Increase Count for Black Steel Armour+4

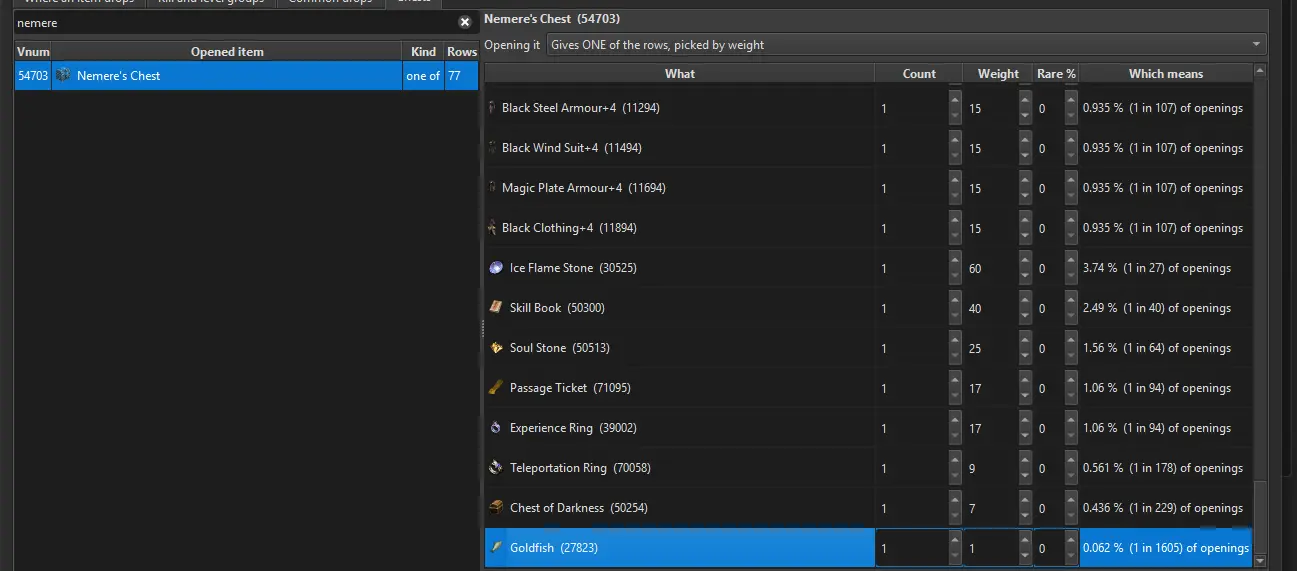coord(955,100)
